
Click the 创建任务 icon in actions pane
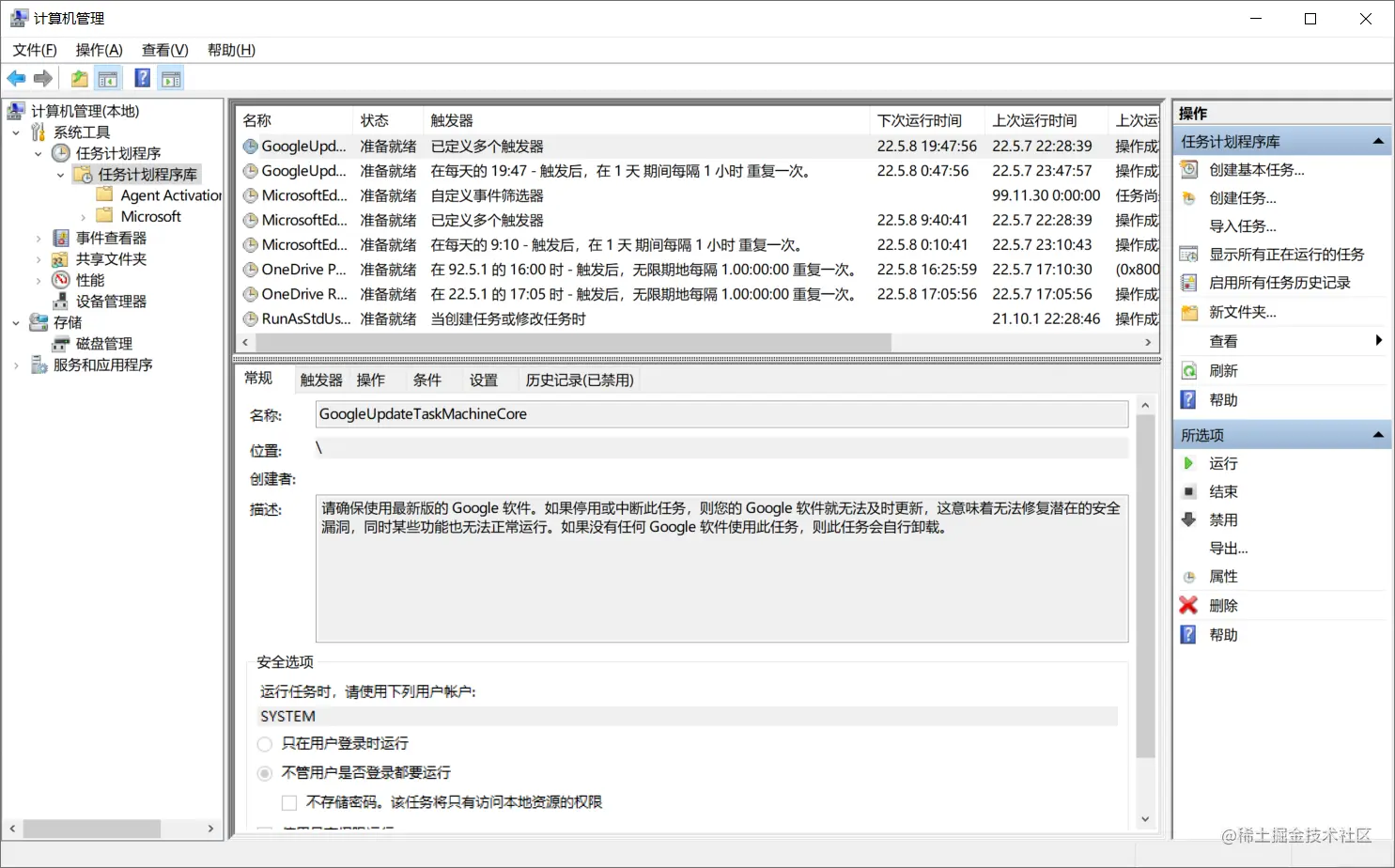[1189, 198]
